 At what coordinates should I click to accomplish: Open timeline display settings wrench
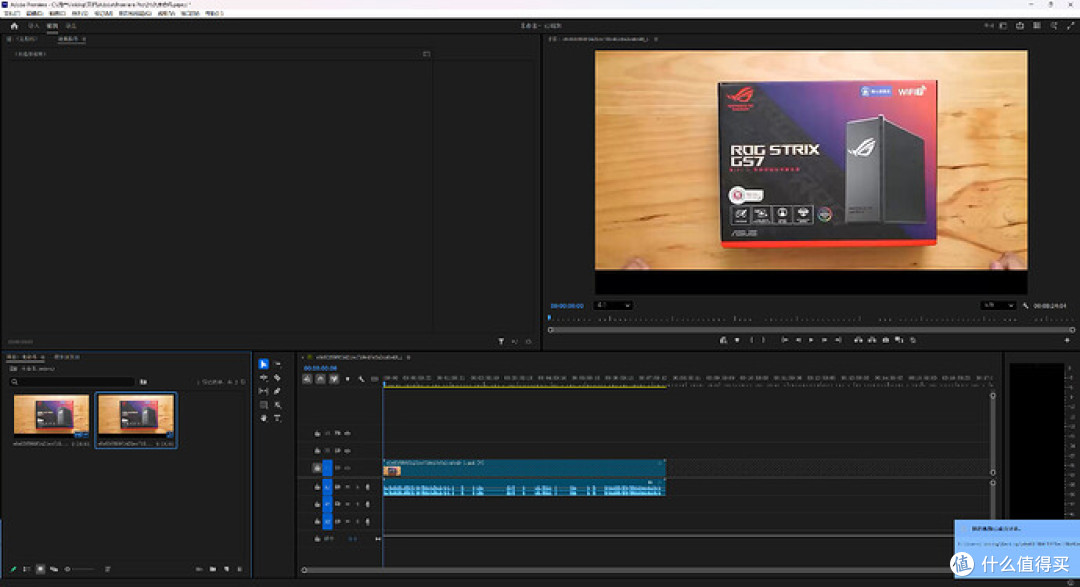coord(361,379)
